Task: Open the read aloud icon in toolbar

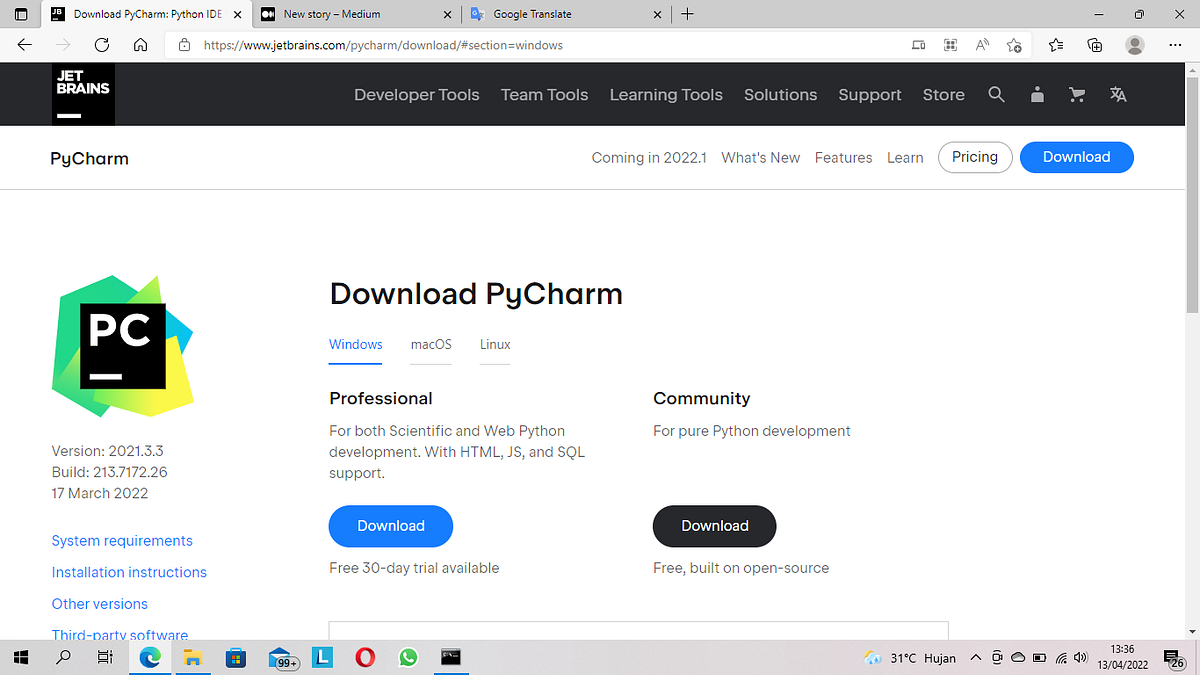Action: click(x=982, y=45)
